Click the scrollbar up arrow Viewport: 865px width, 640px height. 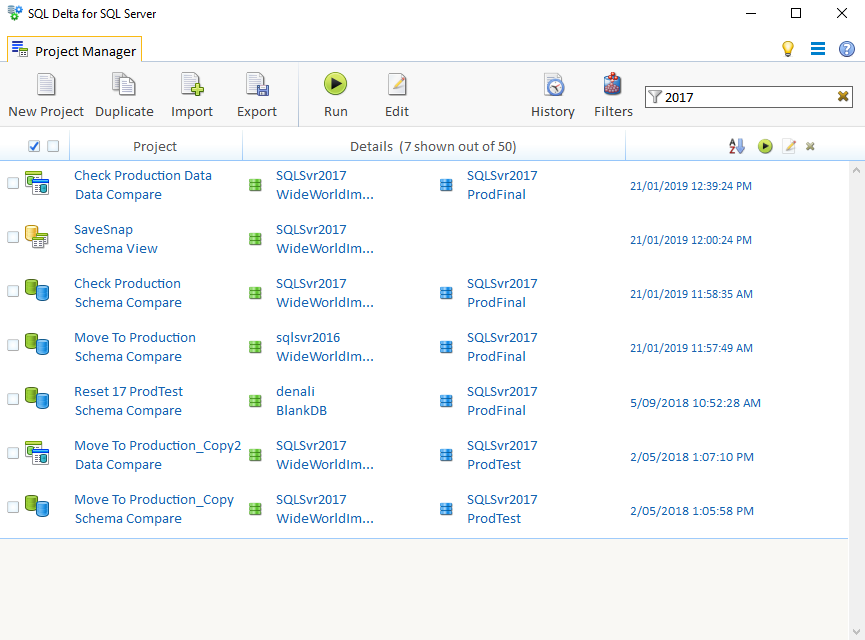tap(856, 170)
